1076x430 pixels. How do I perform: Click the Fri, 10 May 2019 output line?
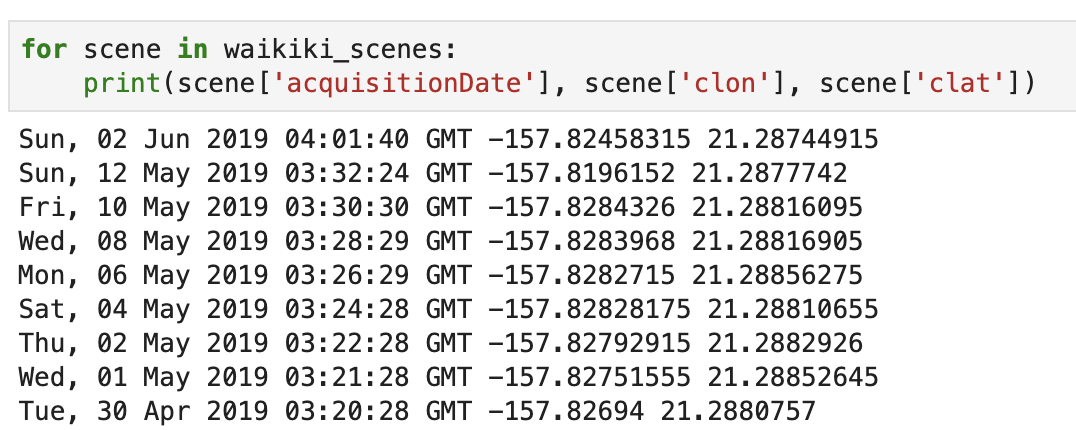pos(441,207)
